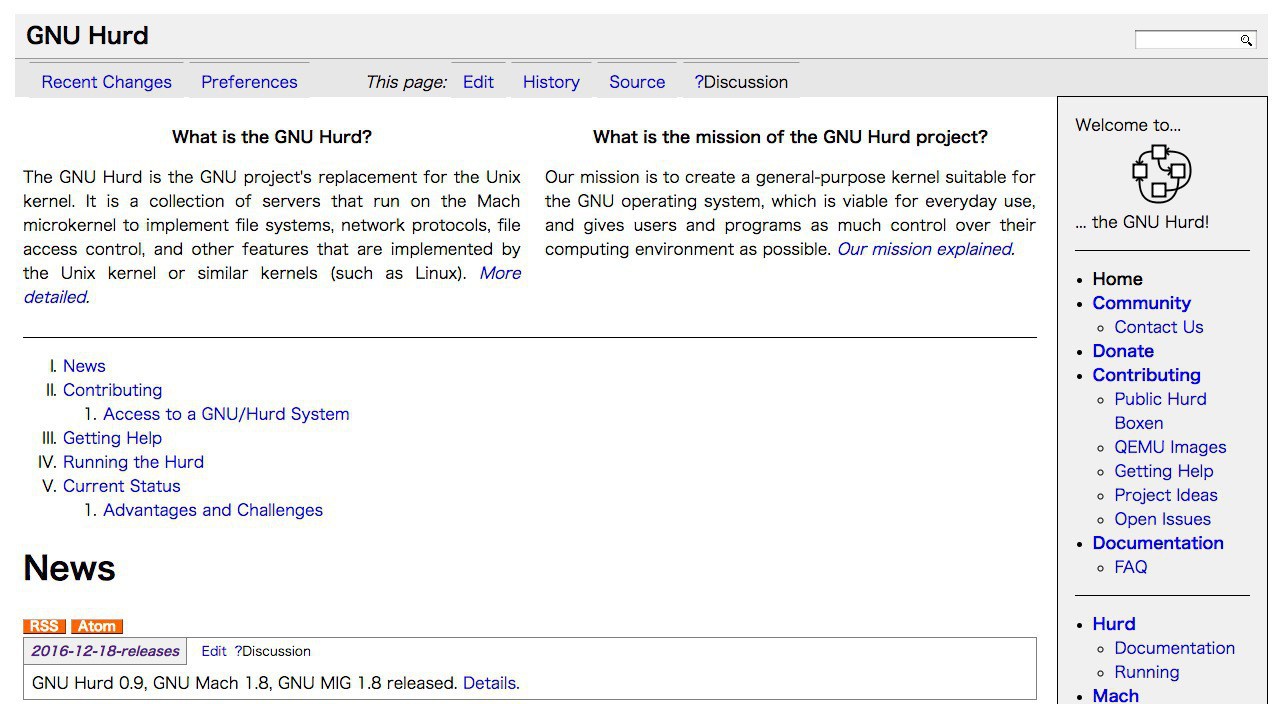
Task: Click the search input field
Action: tap(1186, 40)
